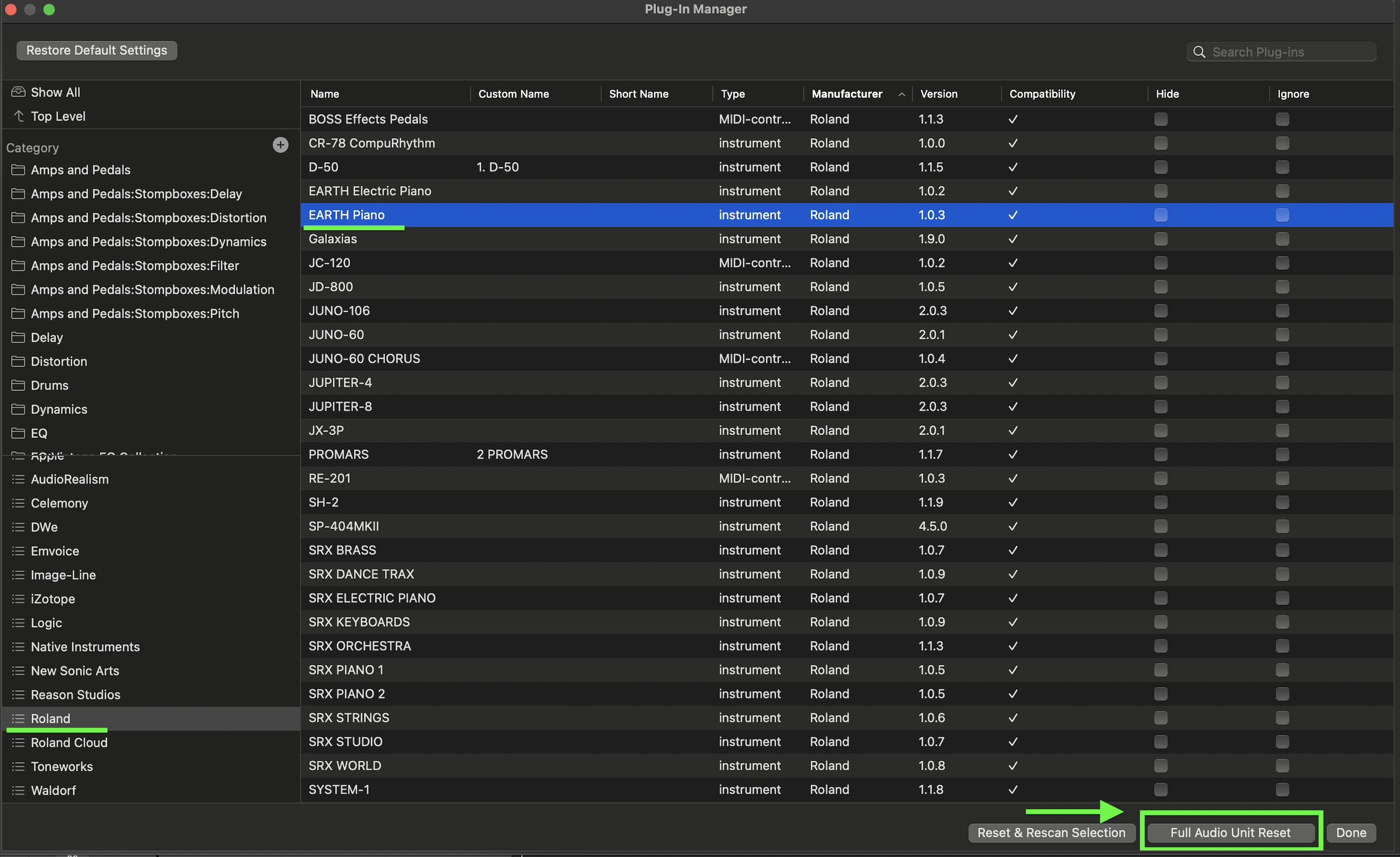Tick the Hide checkbox for SRX BRASS

tap(1161, 551)
